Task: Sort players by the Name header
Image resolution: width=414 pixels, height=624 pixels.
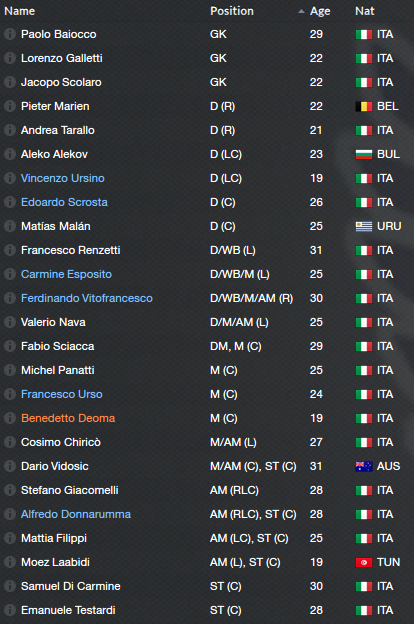Action: pyautogui.click(x=20, y=11)
